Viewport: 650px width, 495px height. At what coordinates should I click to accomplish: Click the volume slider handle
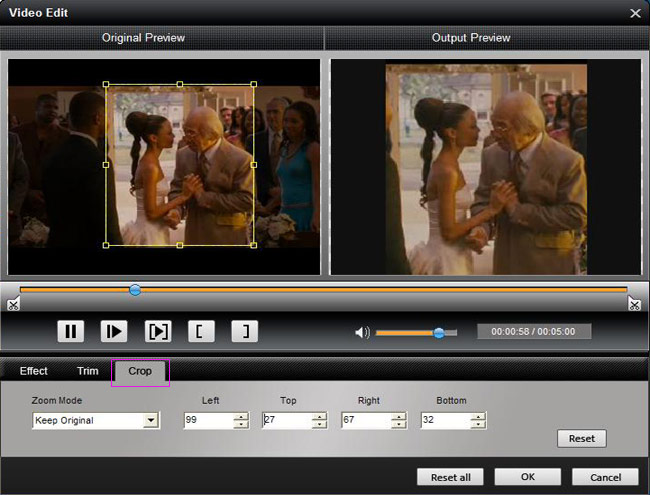438,332
